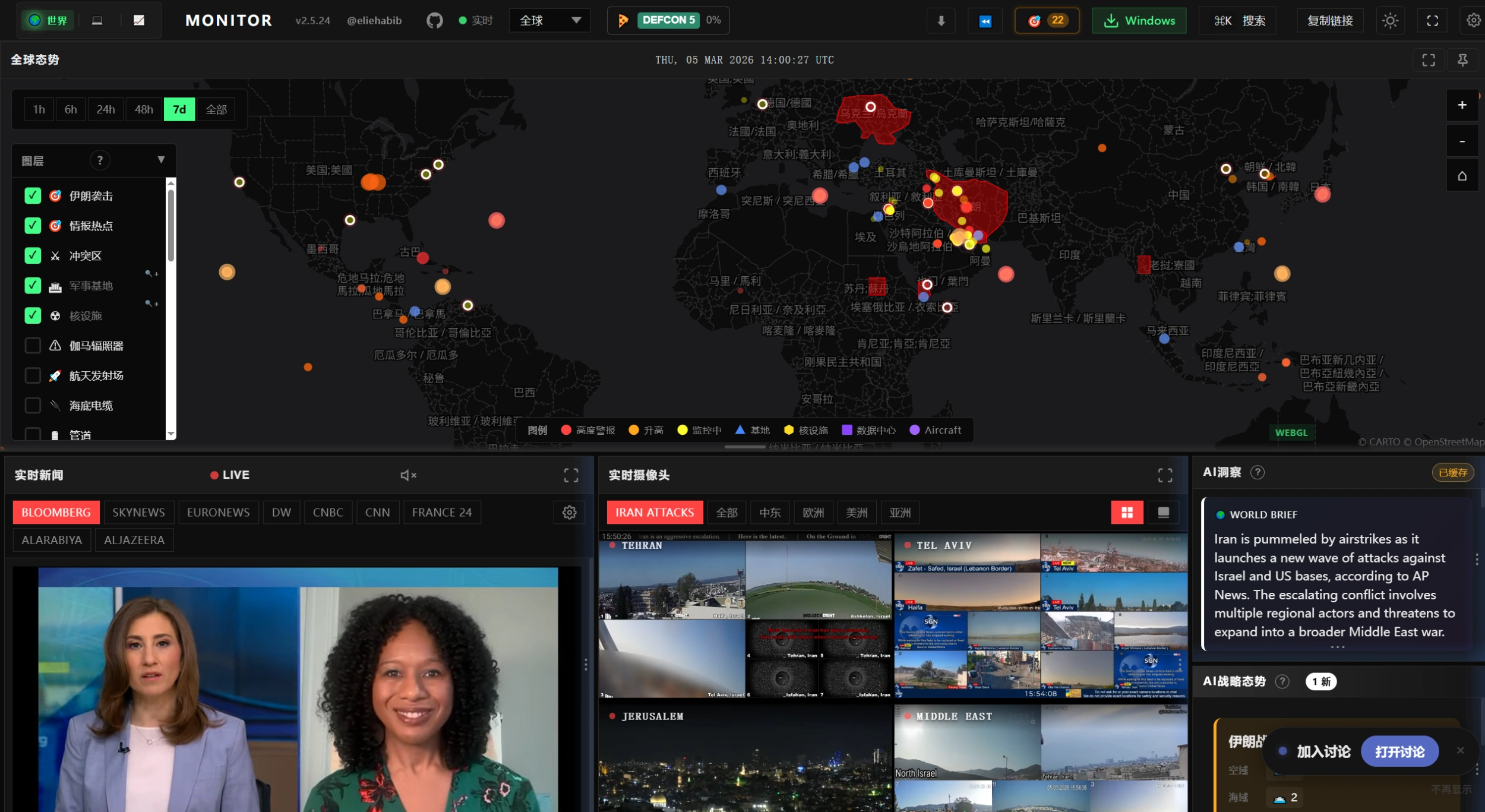Switch webcams to grid view

click(1127, 513)
